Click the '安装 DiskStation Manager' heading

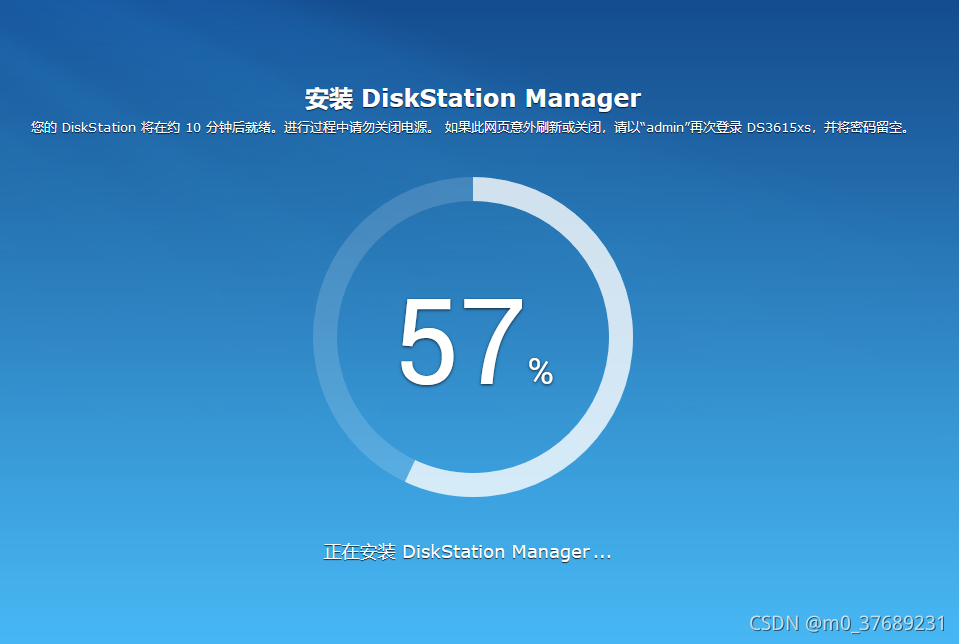pyautogui.click(x=473, y=98)
